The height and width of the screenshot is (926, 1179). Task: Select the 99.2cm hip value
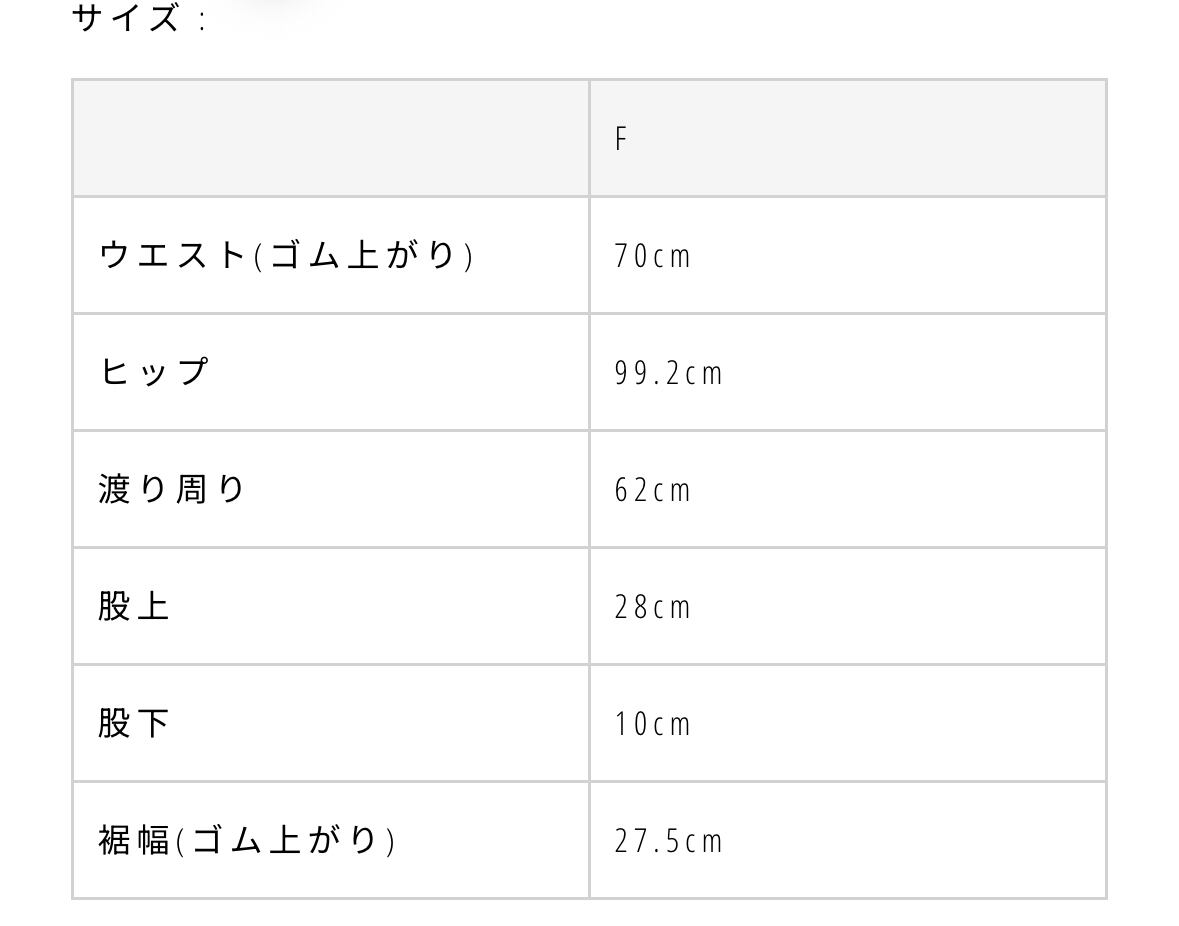(668, 373)
